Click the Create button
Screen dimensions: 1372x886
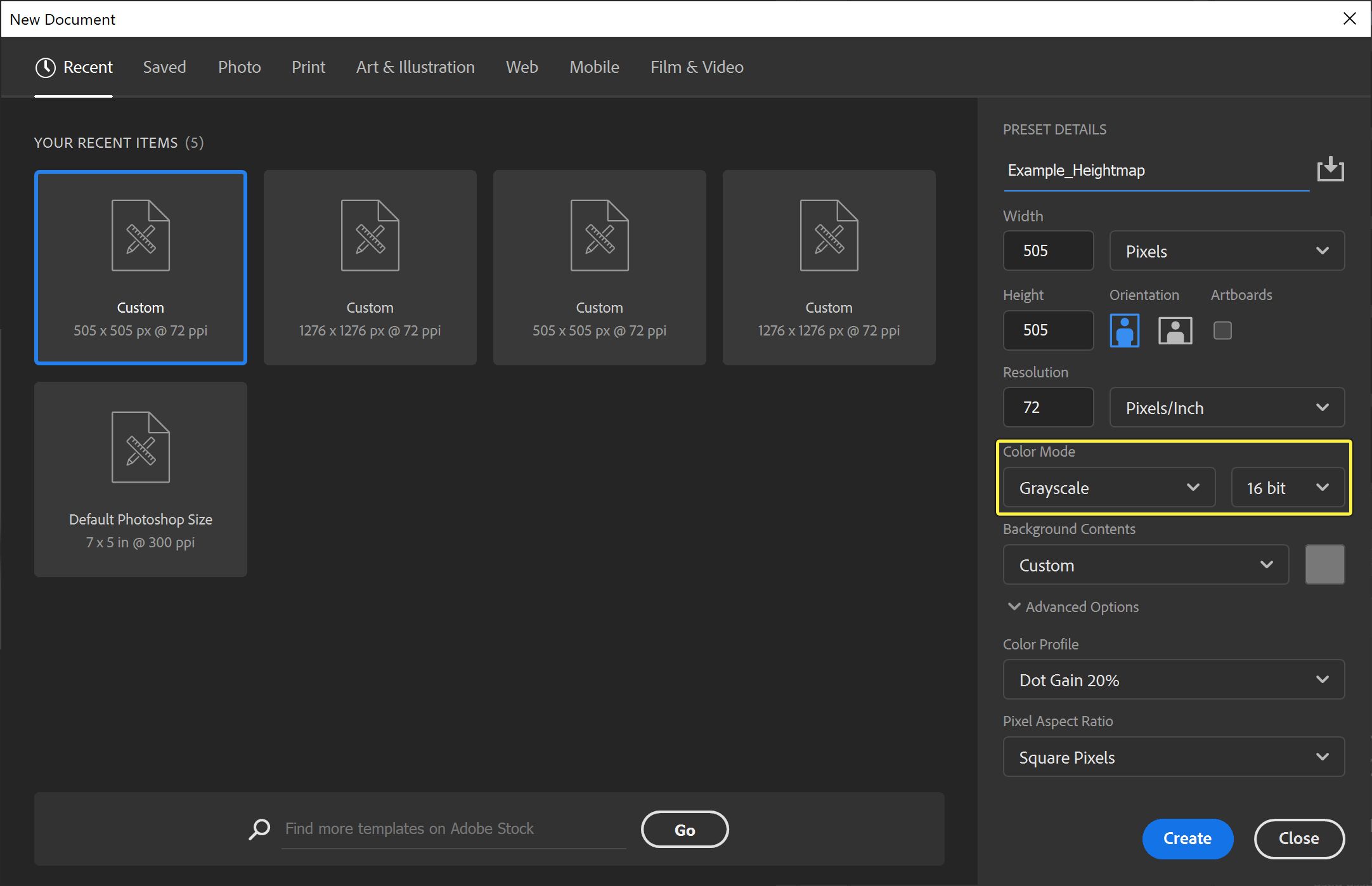tap(1188, 838)
